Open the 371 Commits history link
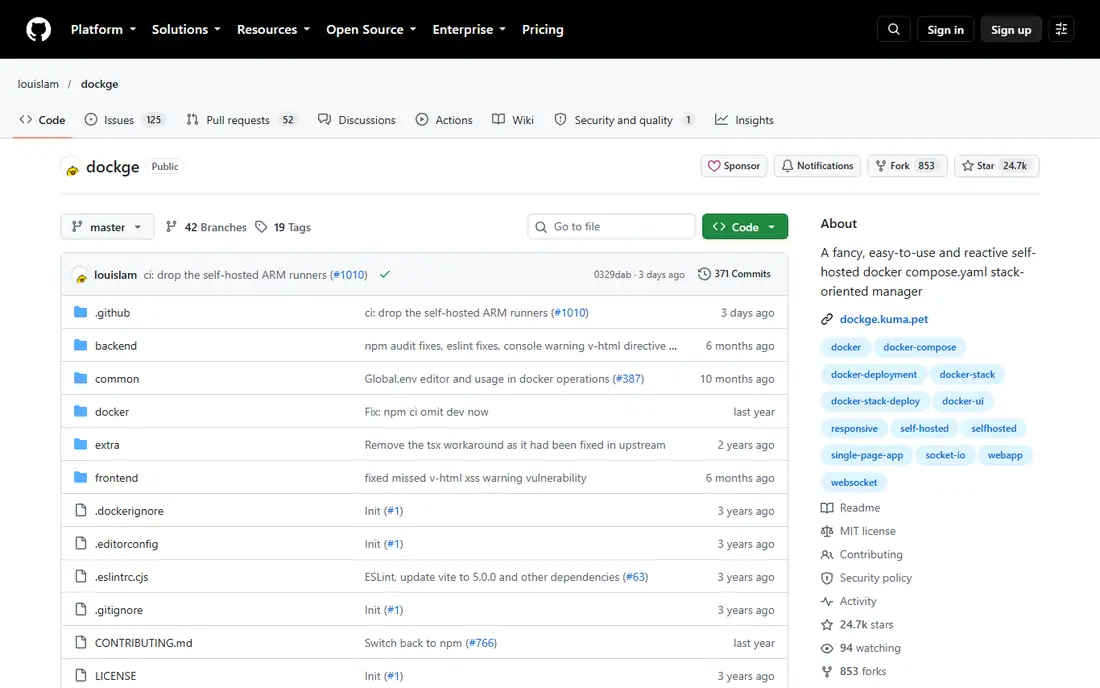1100x688 pixels. pos(735,274)
